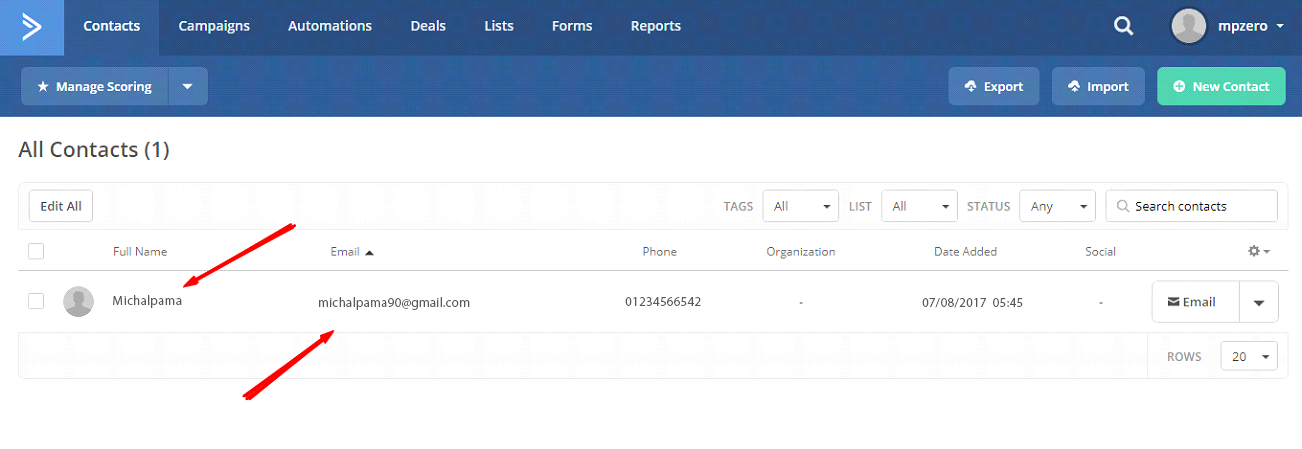Open search with the magnifier icon
This screenshot has height=449, width=1302.
pos(1123,27)
